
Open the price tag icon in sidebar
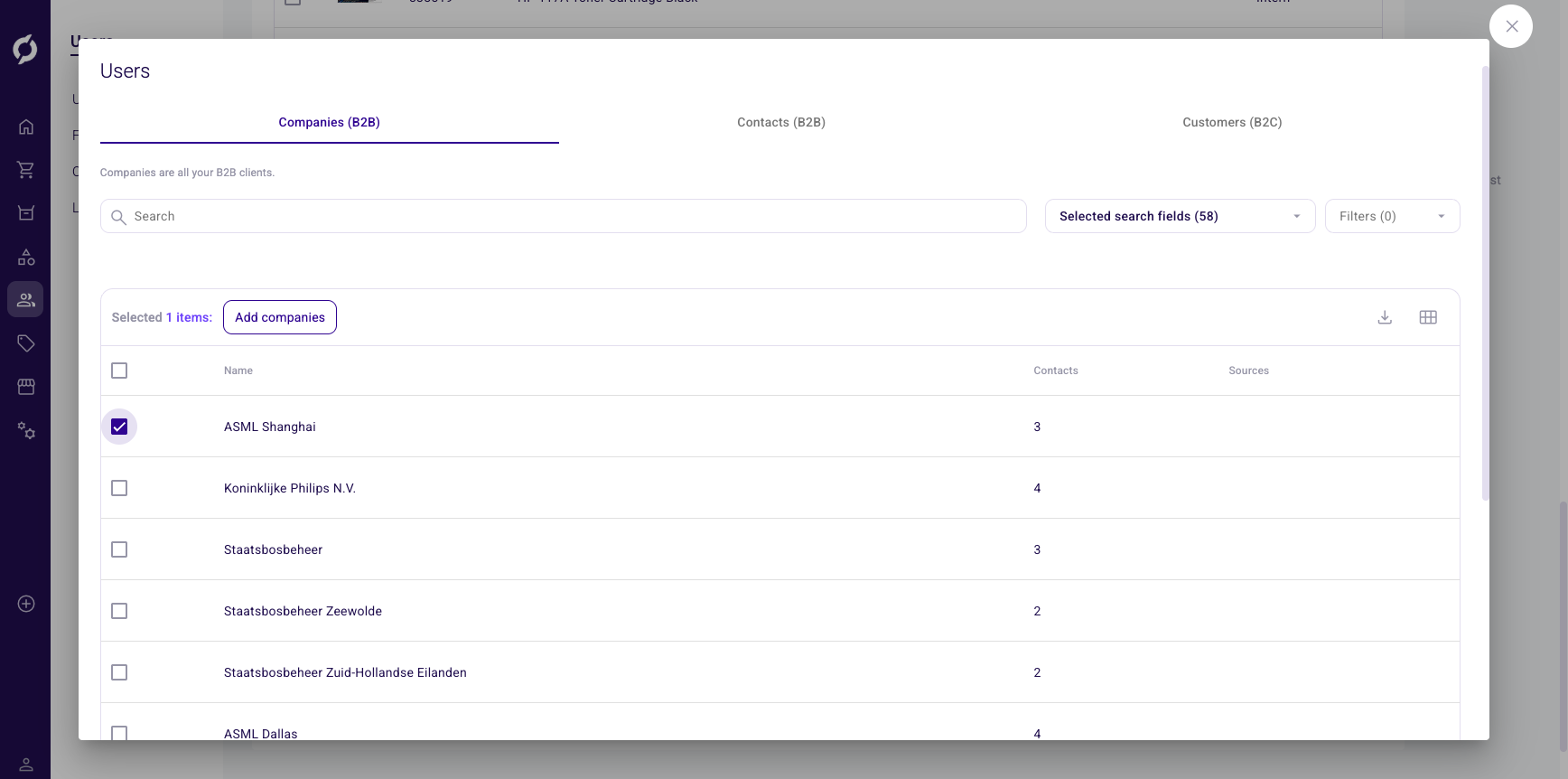pyautogui.click(x=26, y=343)
